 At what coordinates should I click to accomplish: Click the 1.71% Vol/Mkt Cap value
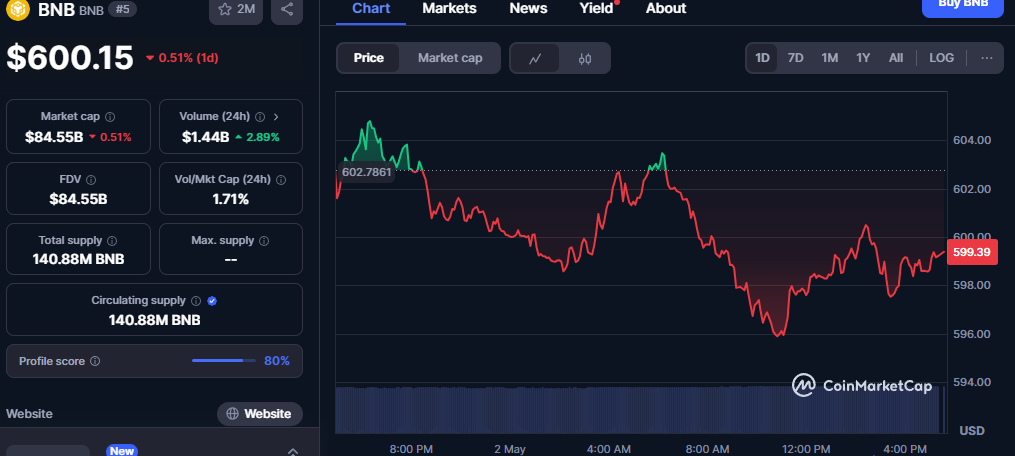point(230,200)
